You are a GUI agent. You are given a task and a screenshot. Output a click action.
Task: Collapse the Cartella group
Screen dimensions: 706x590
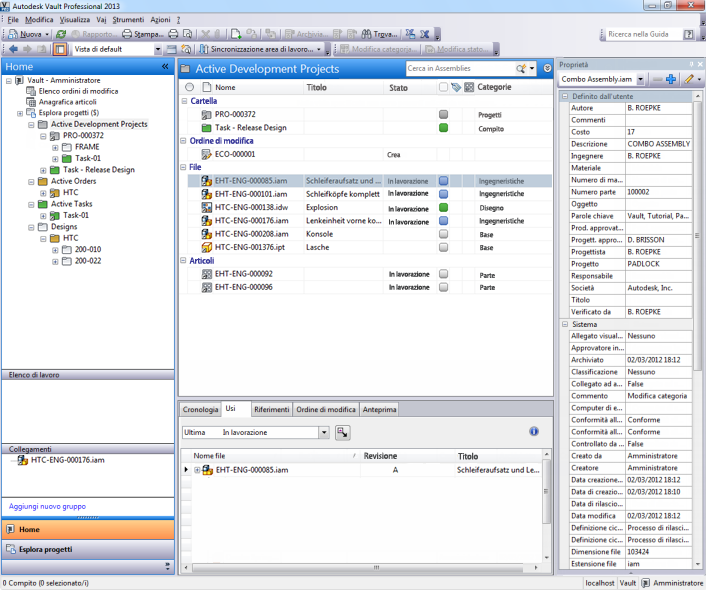click(184, 101)
